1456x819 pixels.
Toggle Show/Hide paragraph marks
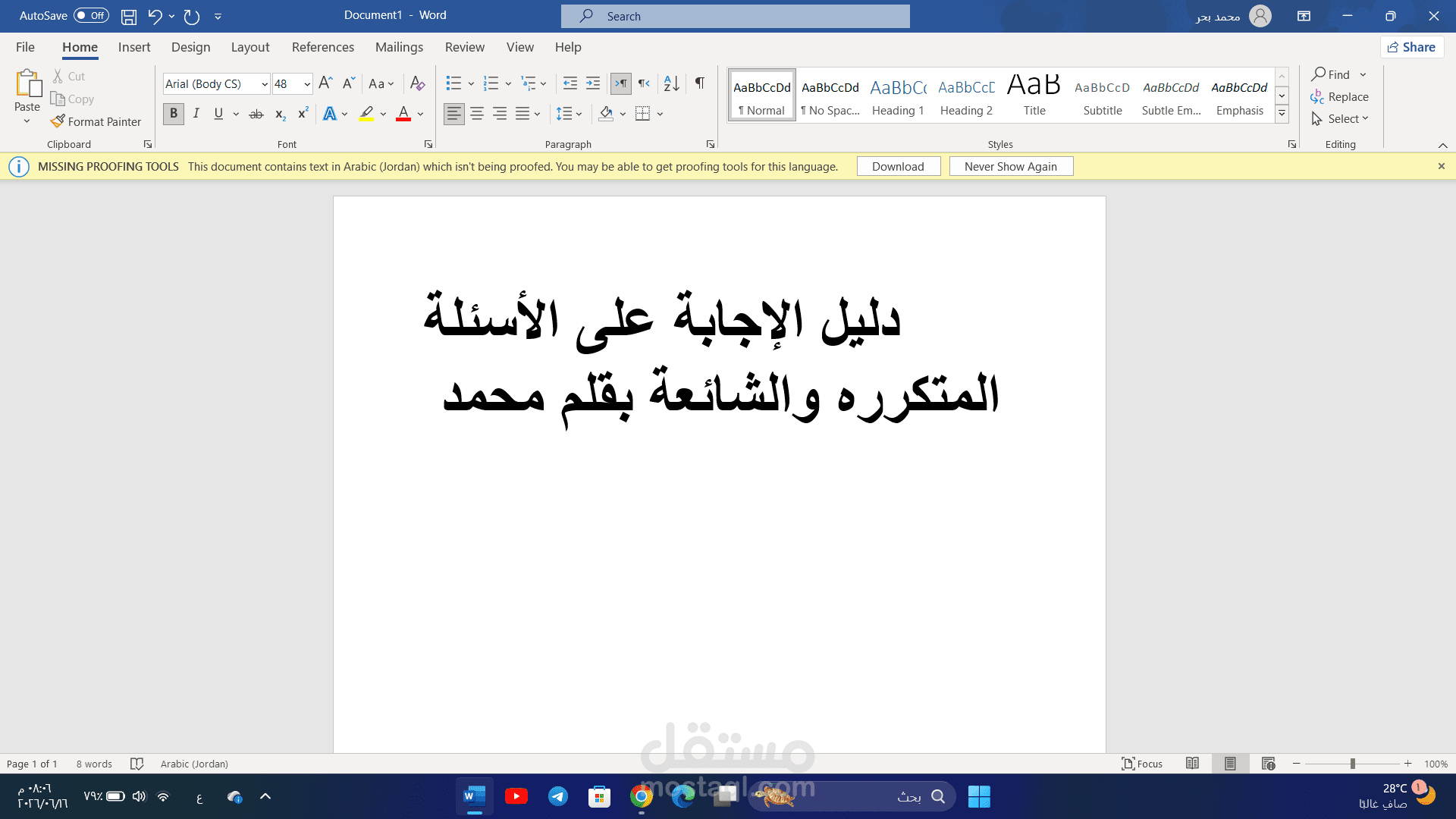(700, 83)
